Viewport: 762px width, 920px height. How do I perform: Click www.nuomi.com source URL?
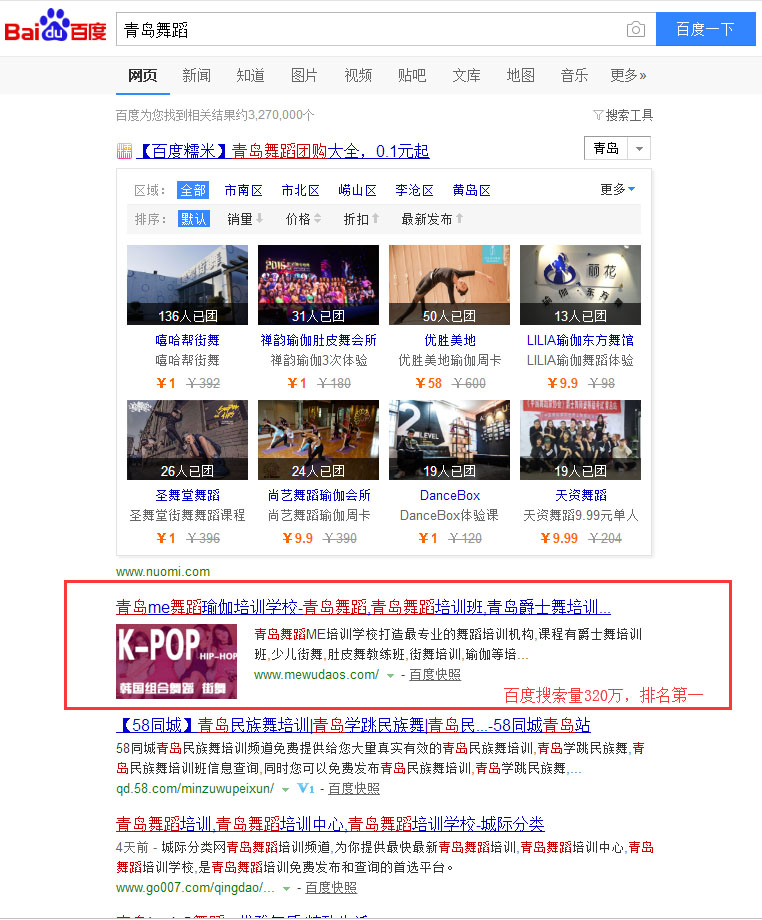[x=163, y=571]
